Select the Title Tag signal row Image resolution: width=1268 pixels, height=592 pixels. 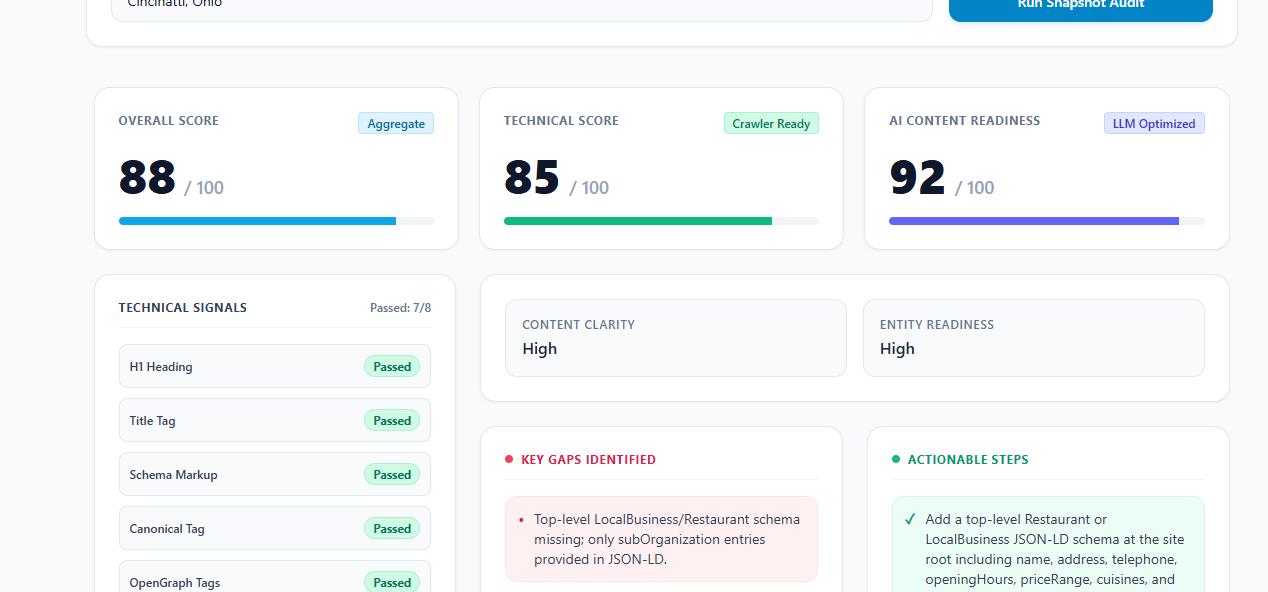pyautogui.click(x=275, y=420)
